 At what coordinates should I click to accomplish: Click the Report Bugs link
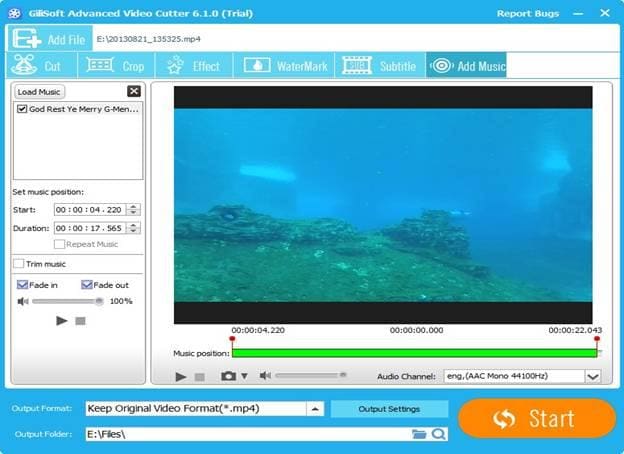pyautogui.click(x=528, y=14)
